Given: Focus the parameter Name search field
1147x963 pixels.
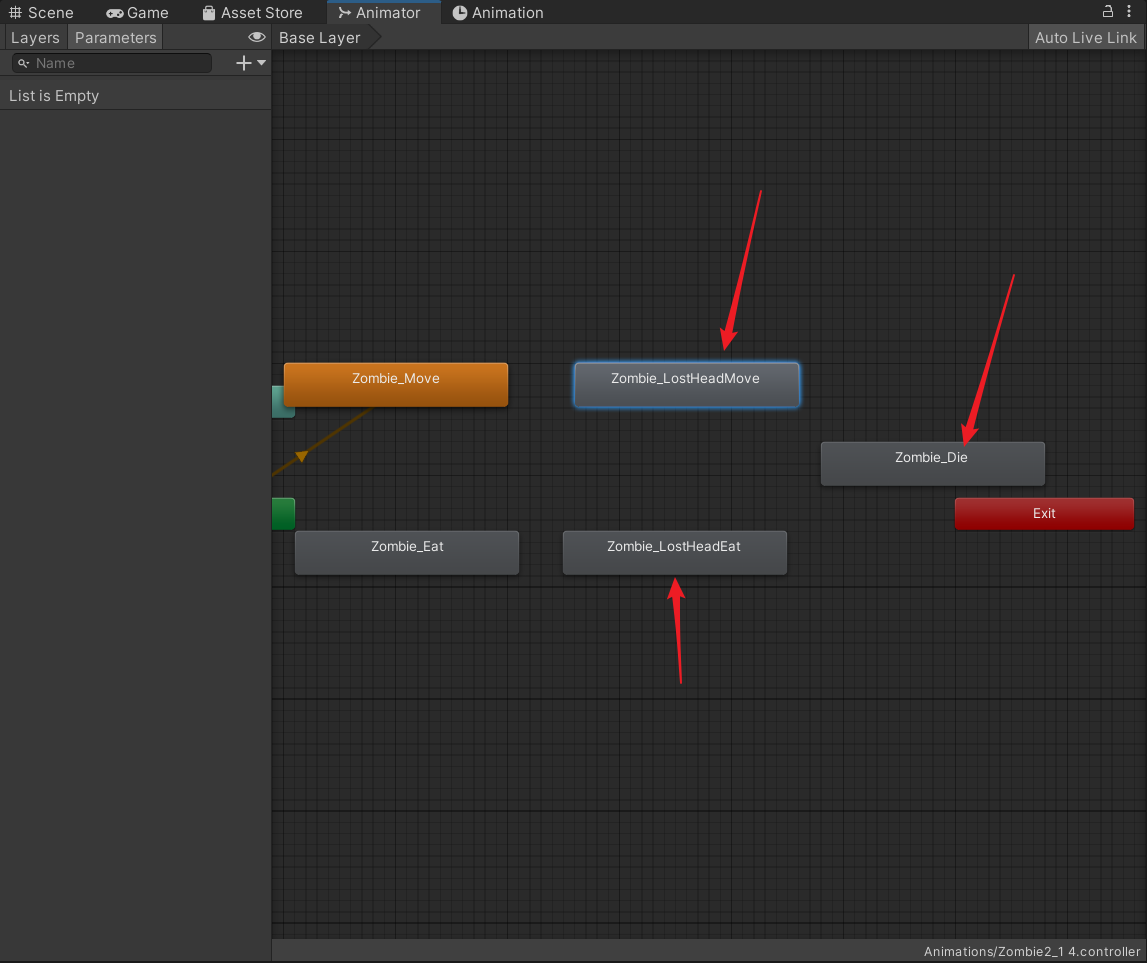Looking at the screenshot, I should 120,63.
